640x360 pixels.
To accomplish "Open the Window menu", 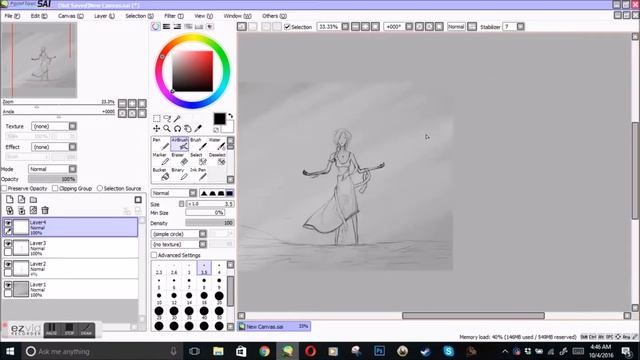I will 238,16.
